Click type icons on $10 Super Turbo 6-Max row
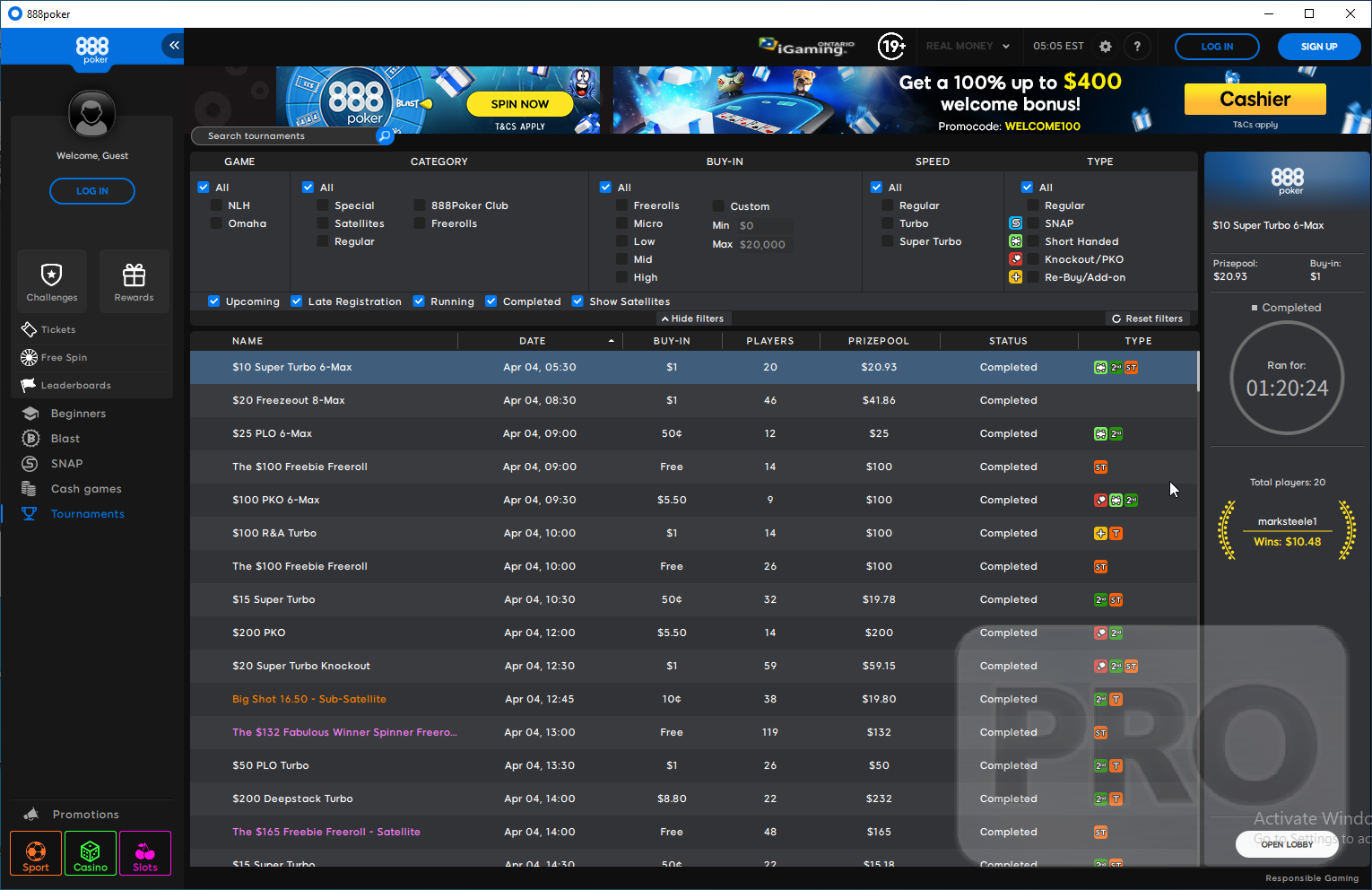1372x890 pixels. pos(1116,367)
